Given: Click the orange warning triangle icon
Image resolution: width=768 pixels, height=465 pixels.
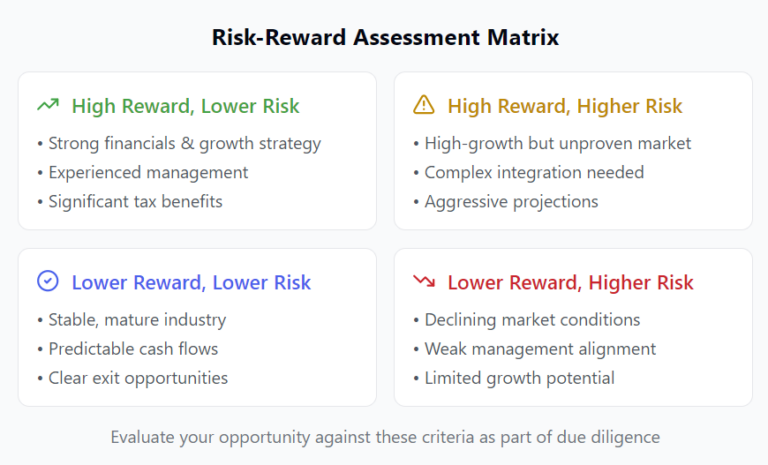Looking at the screenshot, I should coord(424,105).
